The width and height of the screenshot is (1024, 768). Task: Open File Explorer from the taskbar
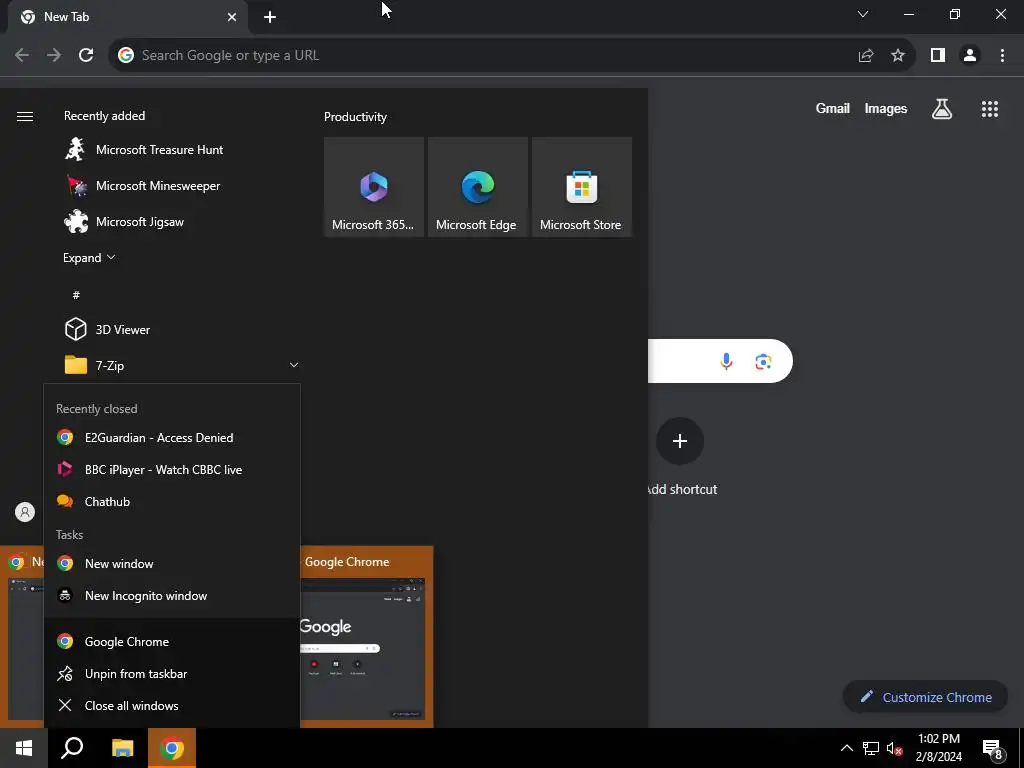[122, 748]
